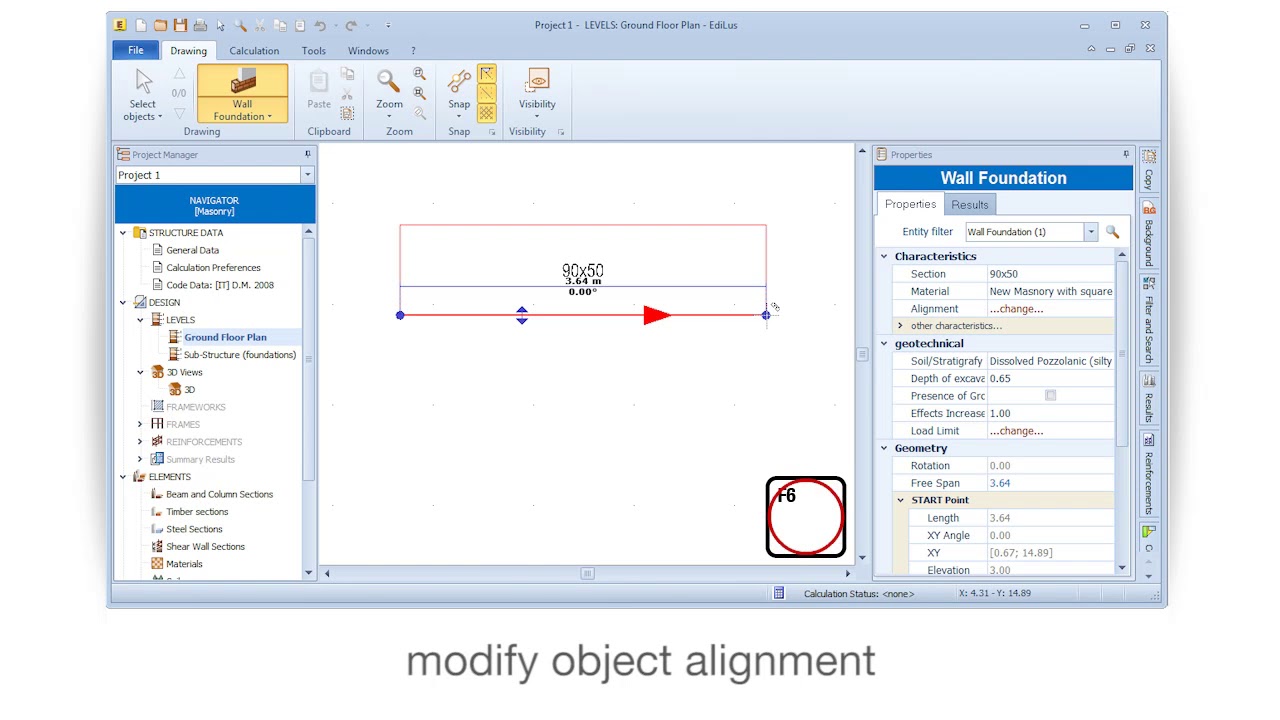Image resolution: width=1280 pixels, height=720 pixels.
Task: Click the Paste clipboard icon
Action: [319, 81]
